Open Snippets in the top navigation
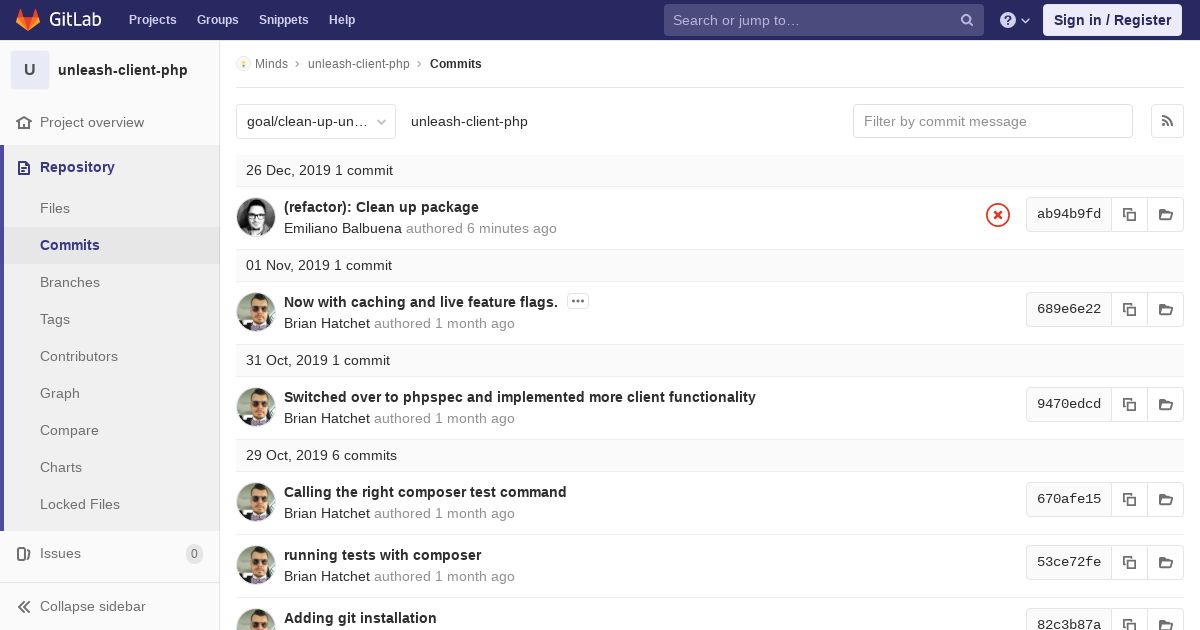1200x630 pixels. coord(283,20)
